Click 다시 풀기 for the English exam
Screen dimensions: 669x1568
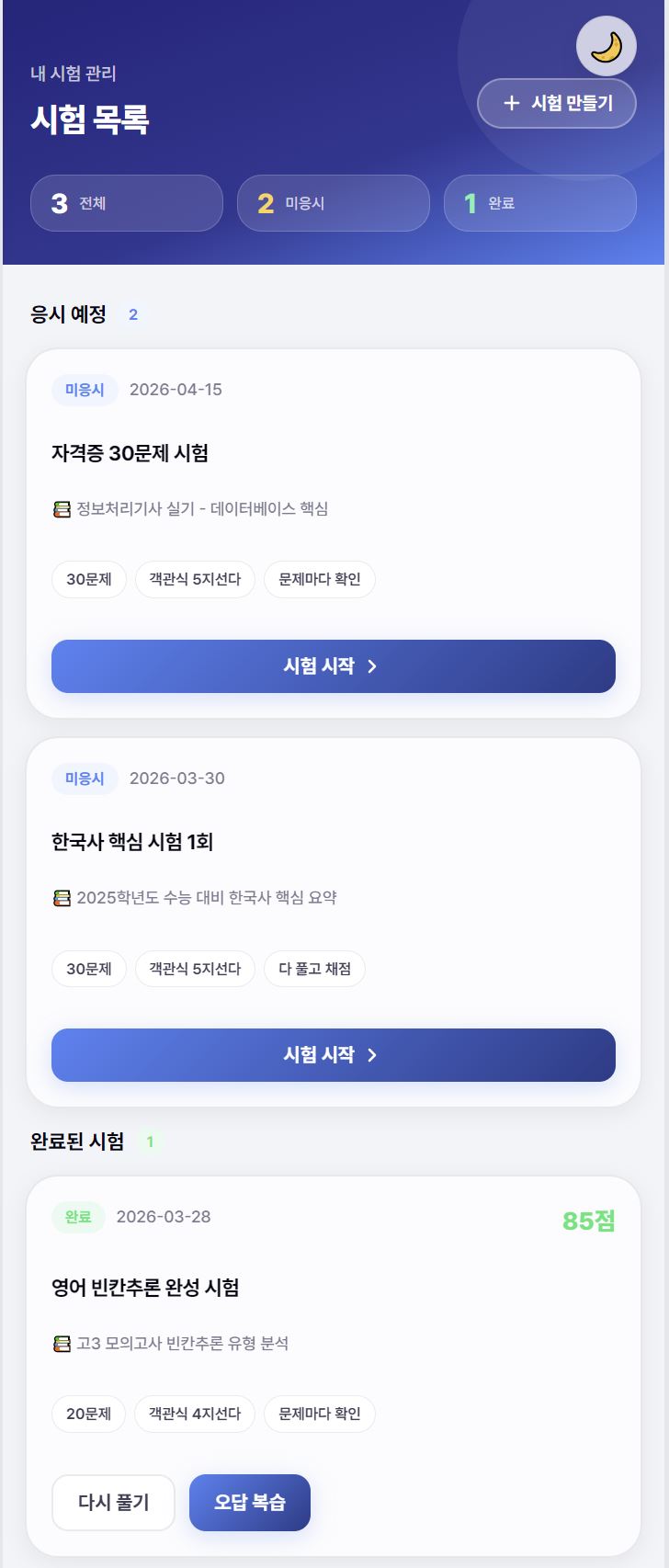pyautogui.click(x=113, y=1503)
